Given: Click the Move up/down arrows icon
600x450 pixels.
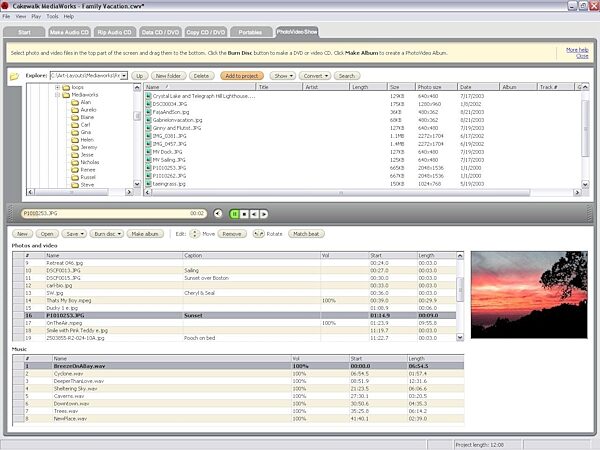Looking at the screenshot, I should [x=194, y=234].
